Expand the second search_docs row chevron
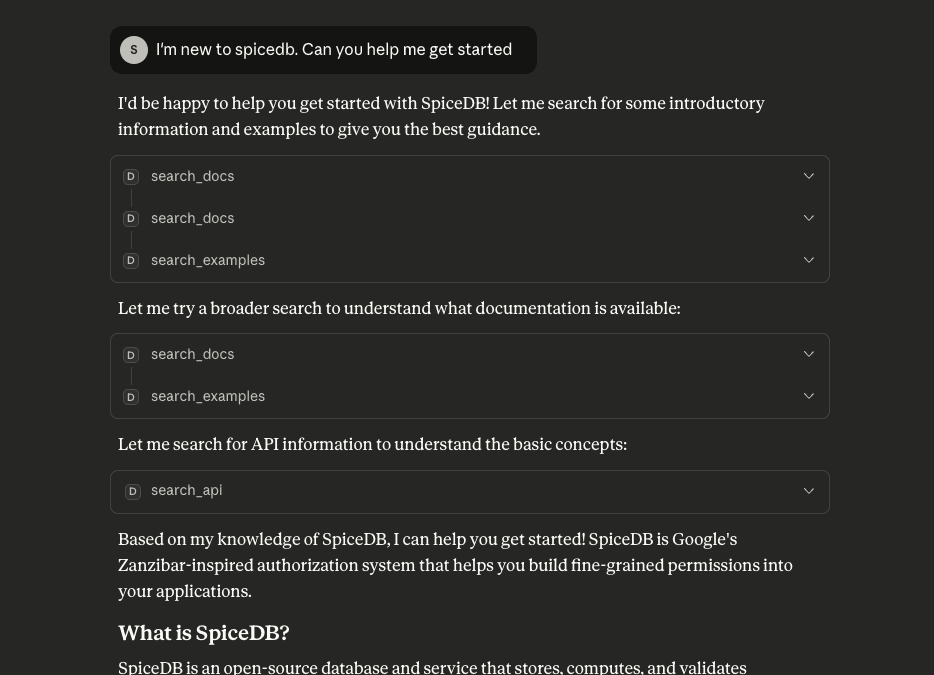The height and width of the screenshot is (675, 934). pyautogui.click(x=809, y=218)
